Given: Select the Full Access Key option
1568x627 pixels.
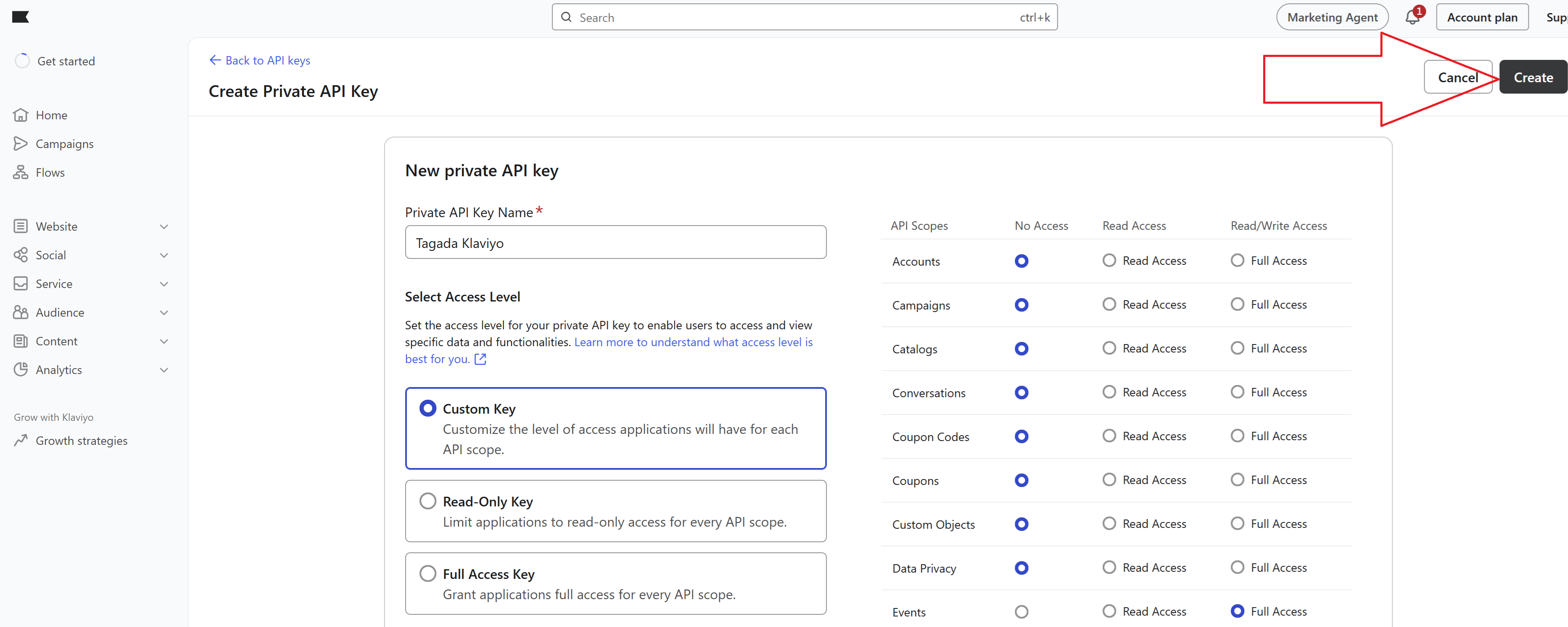Looking at the screenshot, I should [428, 573].
